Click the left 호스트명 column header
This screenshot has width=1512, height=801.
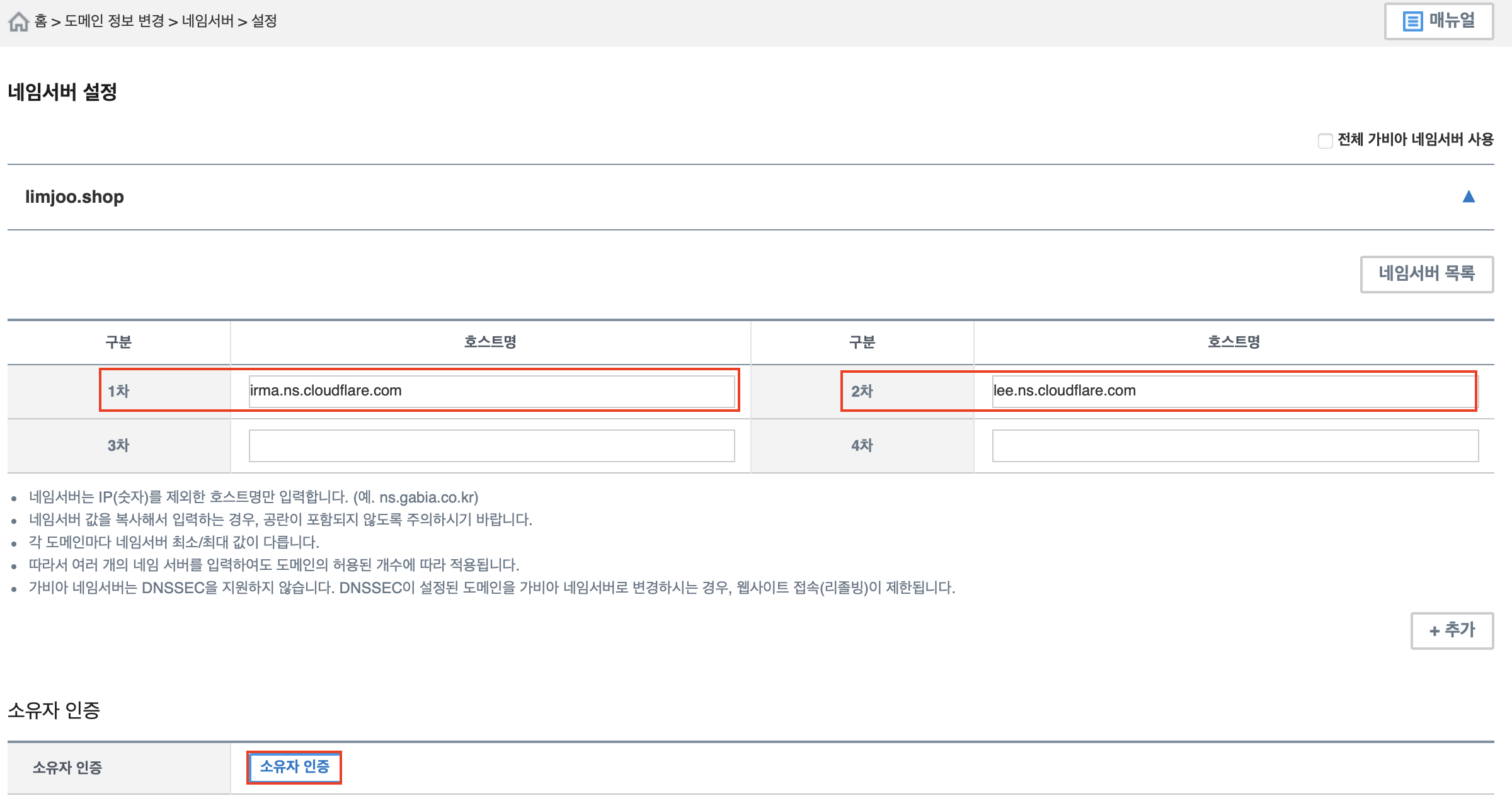490,343
